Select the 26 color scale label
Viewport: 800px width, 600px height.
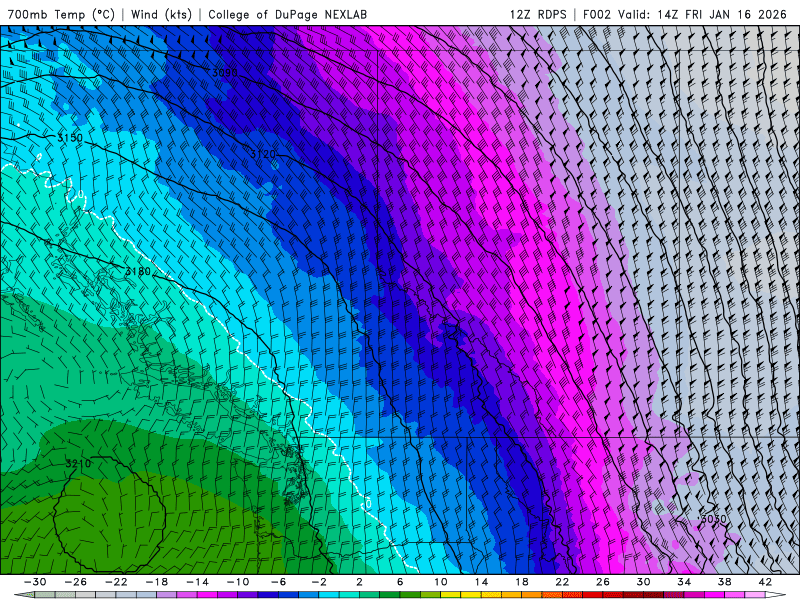coord(603,582)
